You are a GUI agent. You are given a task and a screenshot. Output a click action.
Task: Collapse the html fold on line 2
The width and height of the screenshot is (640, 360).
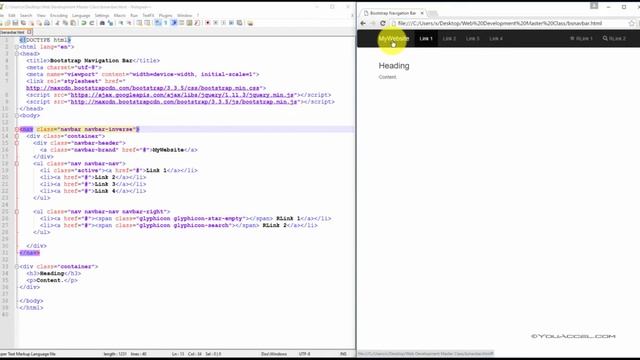coord(17,47)
